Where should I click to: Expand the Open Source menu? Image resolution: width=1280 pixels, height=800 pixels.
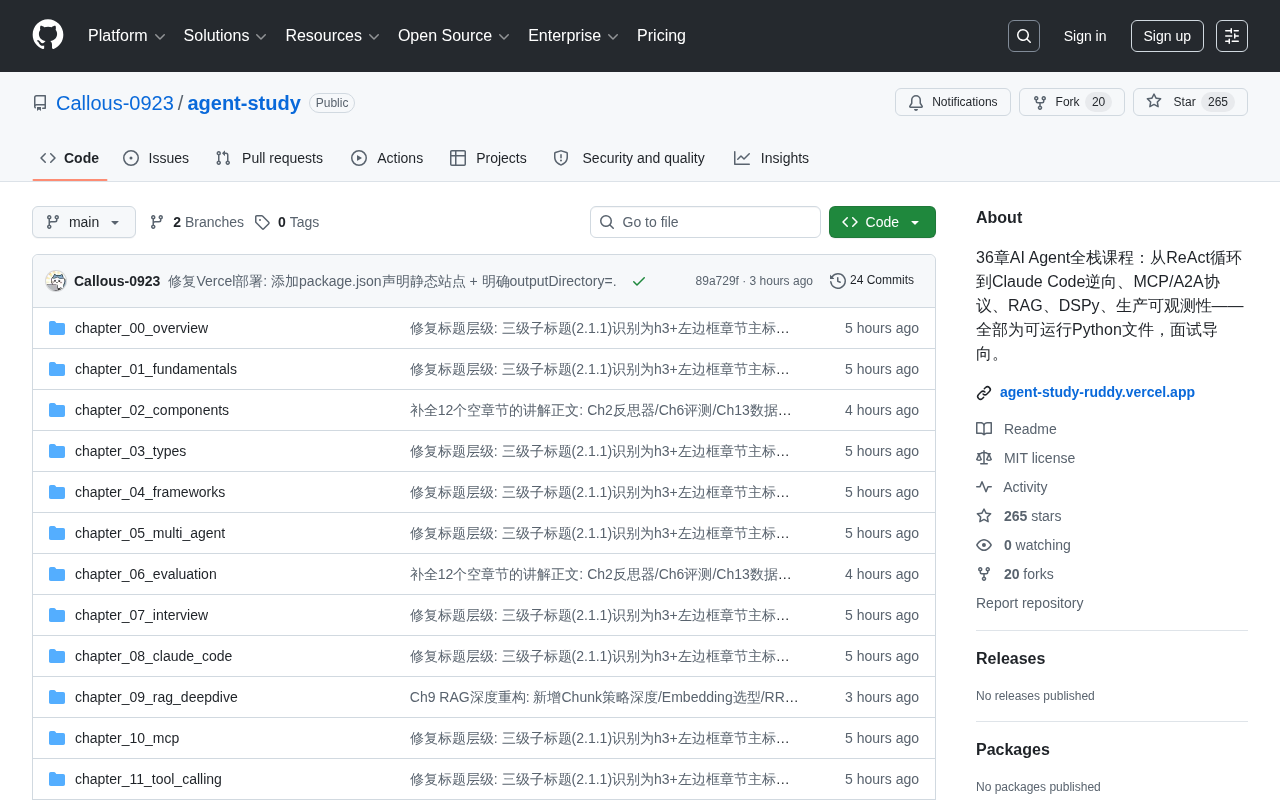pos(454,36)
